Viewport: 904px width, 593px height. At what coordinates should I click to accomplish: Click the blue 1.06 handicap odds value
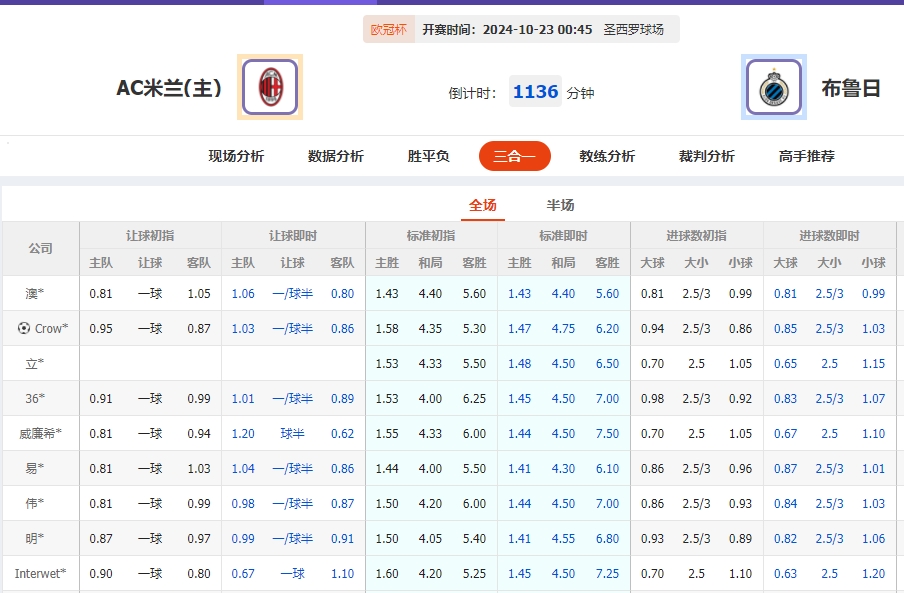pyautogui.click(x=243, y=293)
